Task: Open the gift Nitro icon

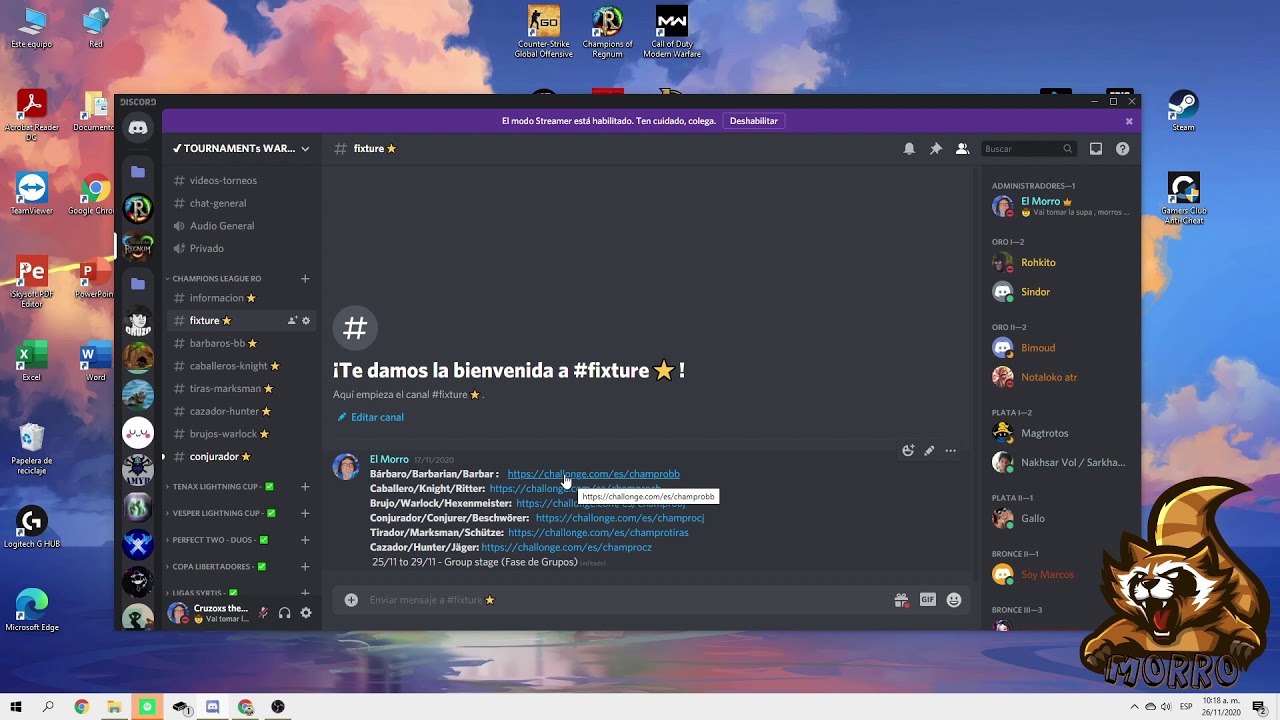Action: coord(901,600)
